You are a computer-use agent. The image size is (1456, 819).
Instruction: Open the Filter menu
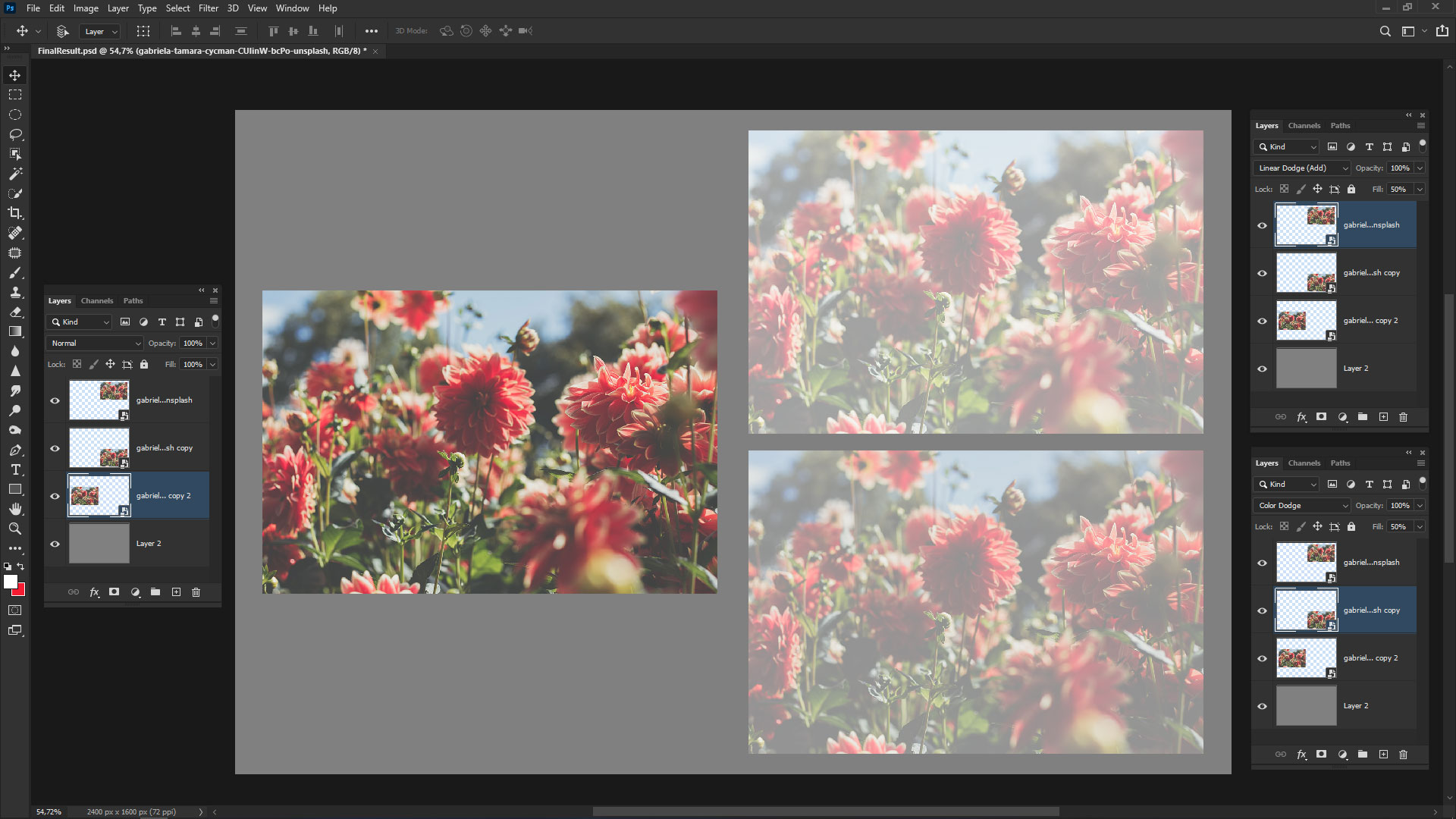(208, 8)
